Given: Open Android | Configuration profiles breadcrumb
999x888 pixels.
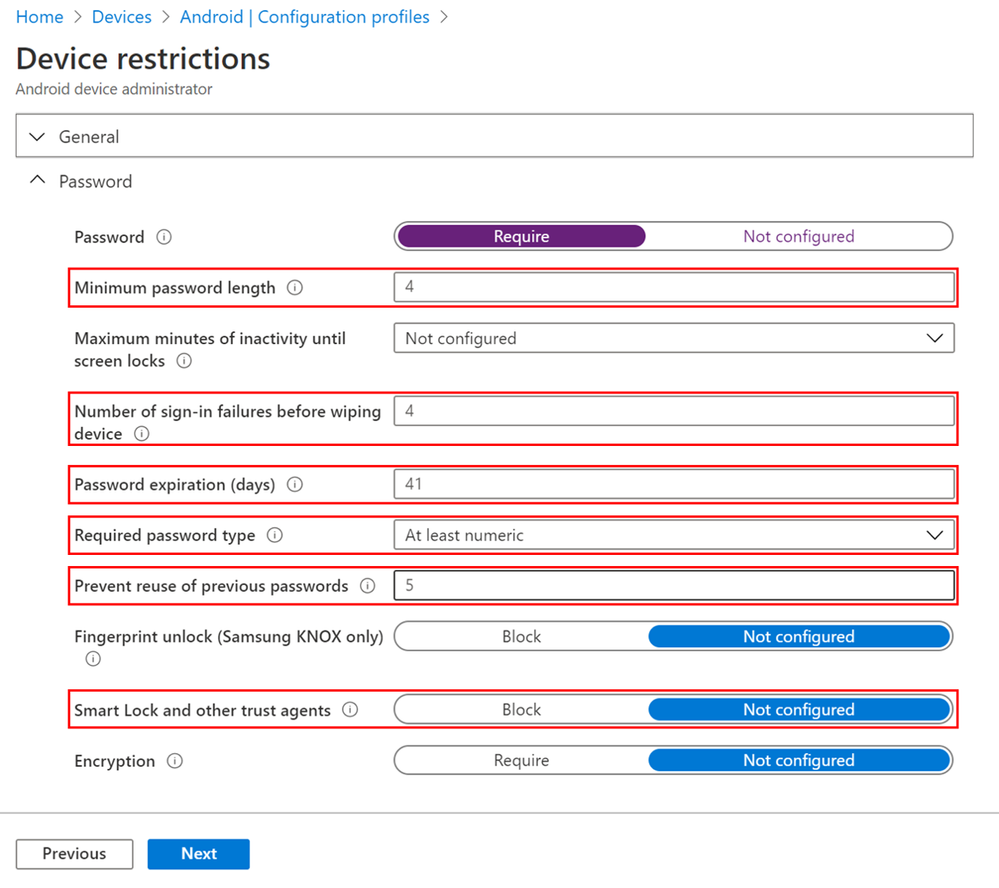Looking at the screenshot, I should coord(305,17).
